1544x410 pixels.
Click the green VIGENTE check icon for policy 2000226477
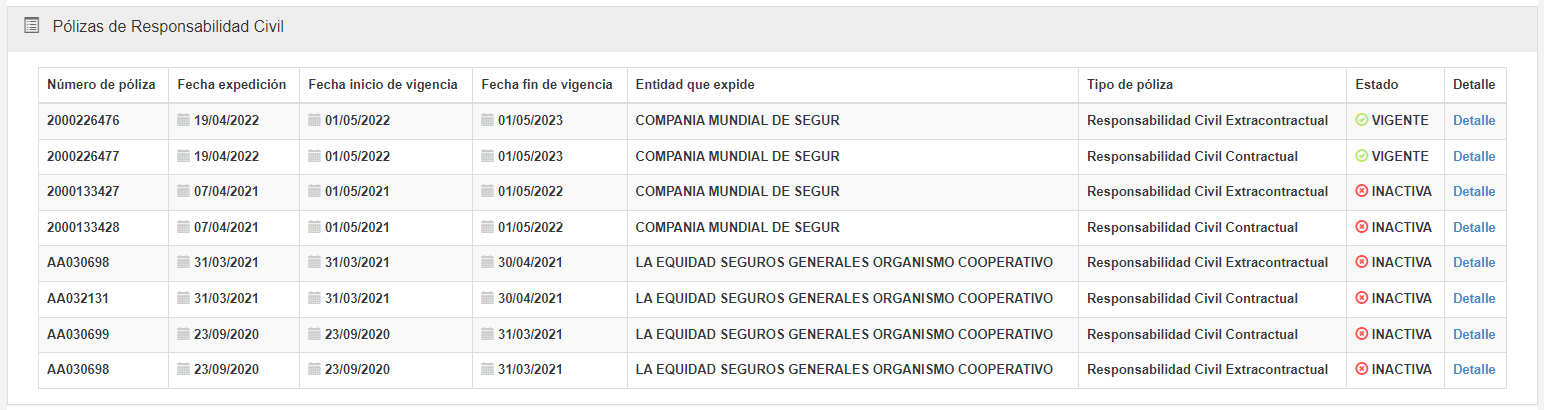coord(1361,157)
